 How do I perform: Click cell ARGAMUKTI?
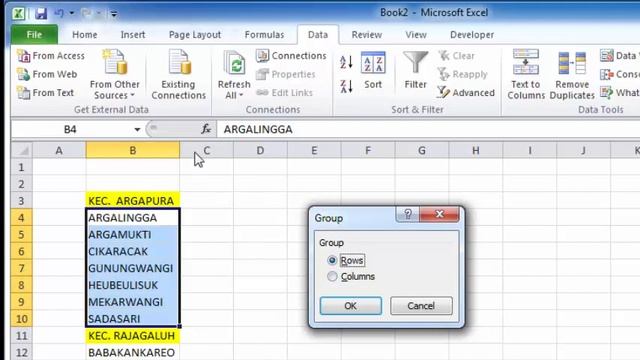(133, 235)
